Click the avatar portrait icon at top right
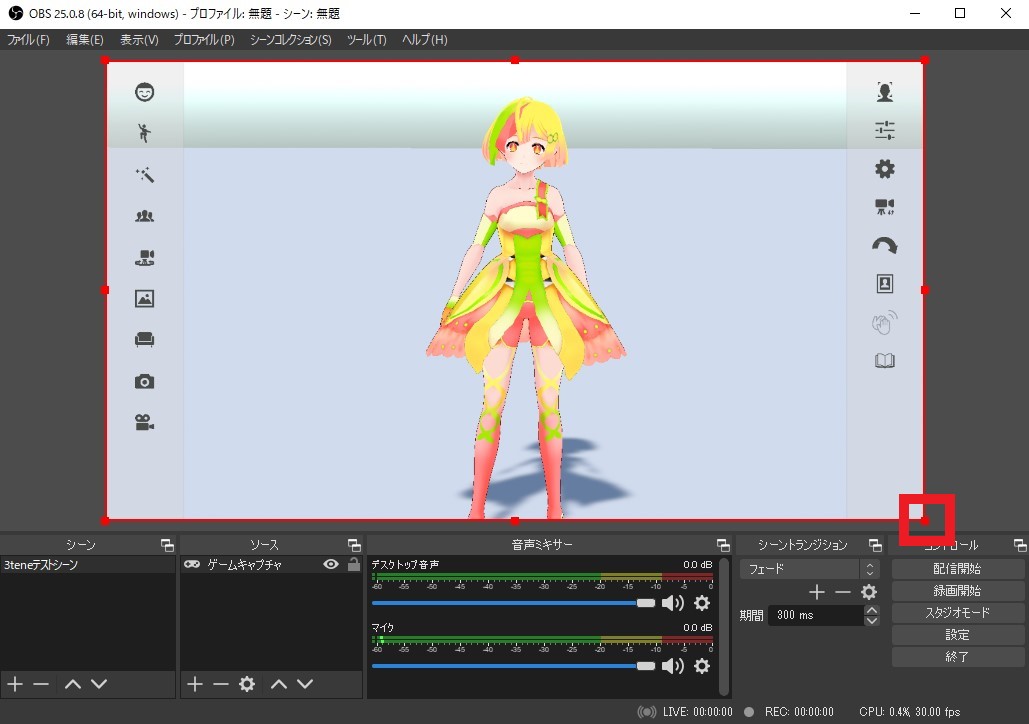This screenshot has height=724, width=1029. (885, 92)
